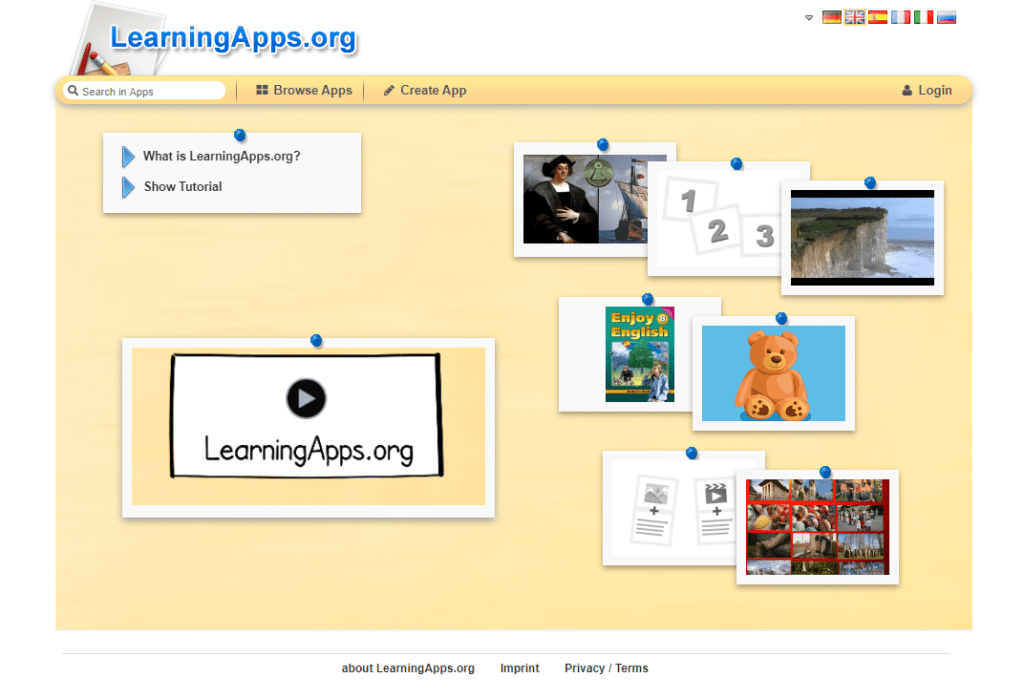Open Create App menu
Image resolution: width=1024 pixels, height=699 pixels.
pyautogui.click(x=424, y=90)
